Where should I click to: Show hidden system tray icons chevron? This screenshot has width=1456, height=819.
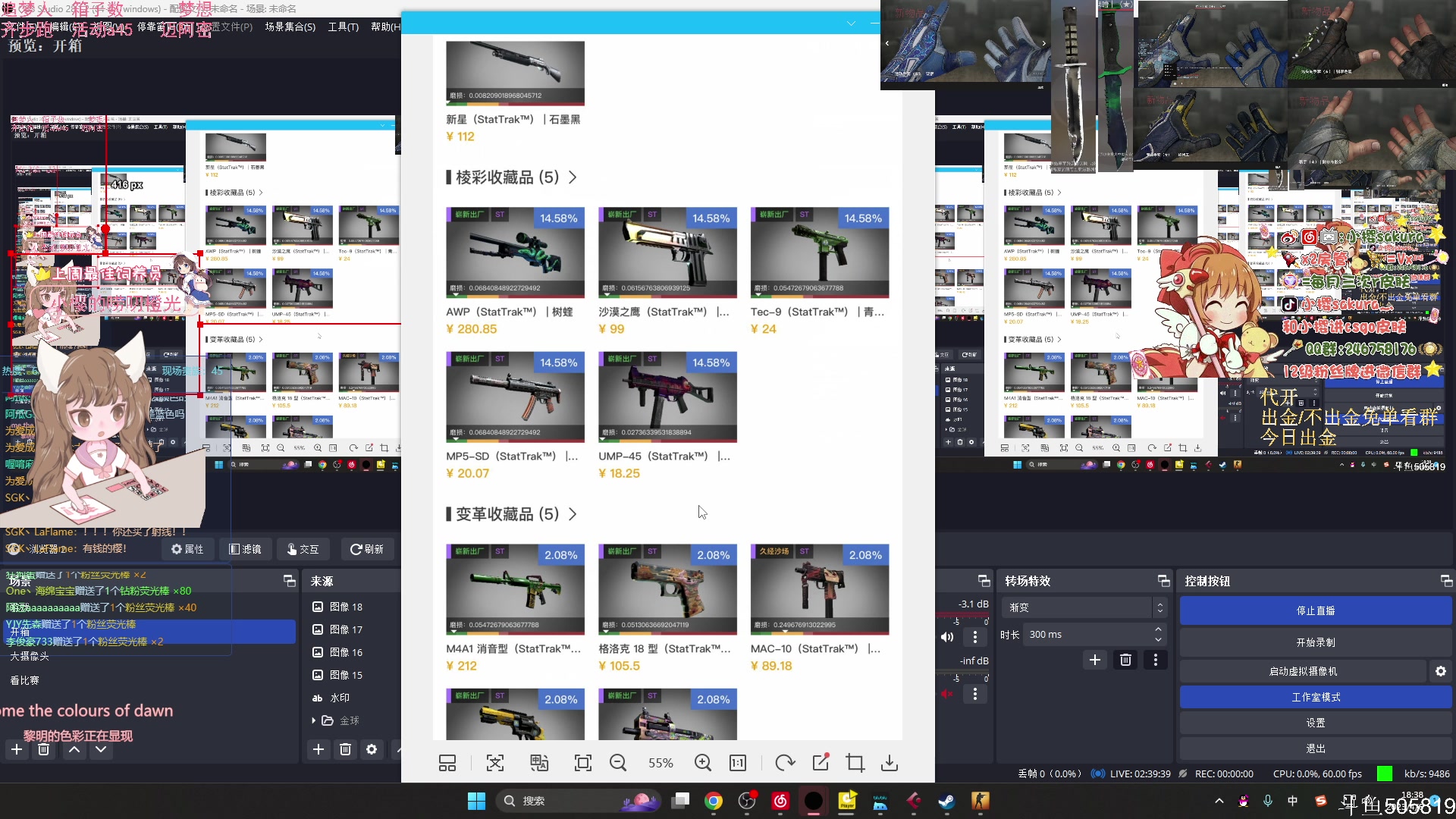pyautogui.click(x=1219, y=801)
